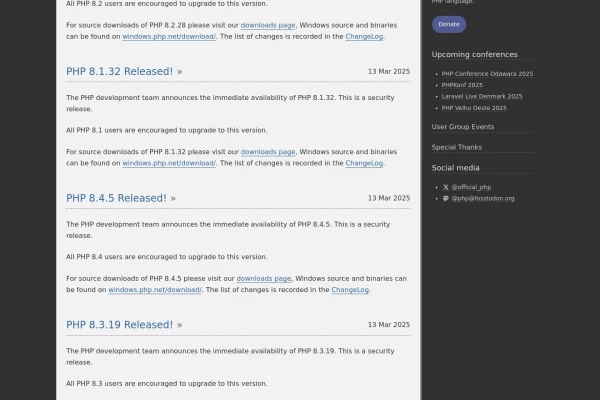Open Laravel Live Denmark 2025 link
Screen dimensions: 600x400
[x=482, y=96]
